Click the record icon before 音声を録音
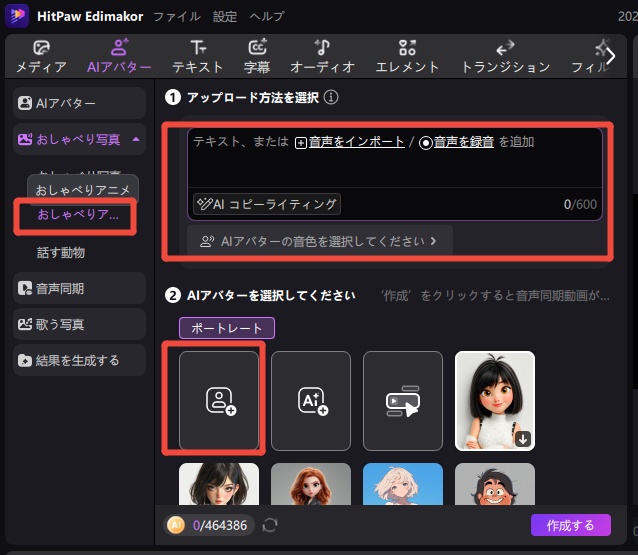 coord(426,143)
